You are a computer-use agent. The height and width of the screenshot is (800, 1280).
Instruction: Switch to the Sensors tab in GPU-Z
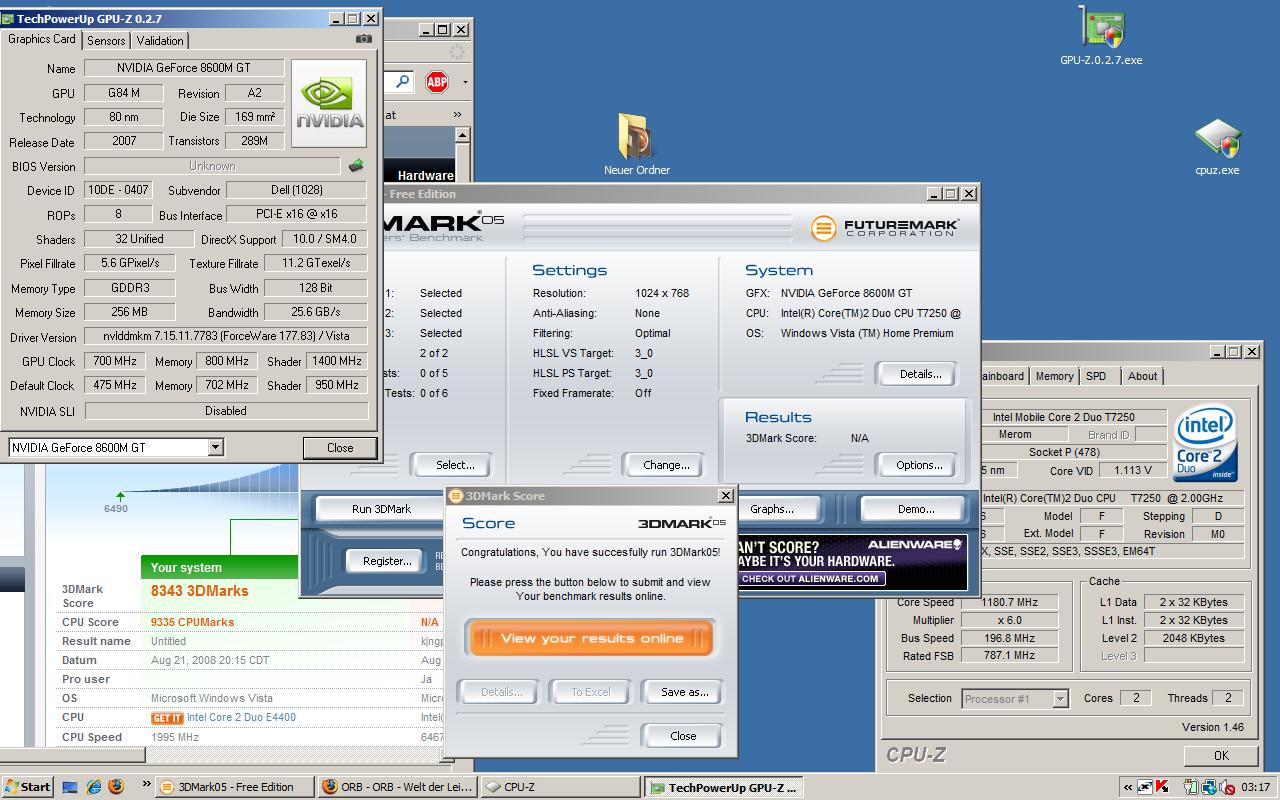coord(106,41)
